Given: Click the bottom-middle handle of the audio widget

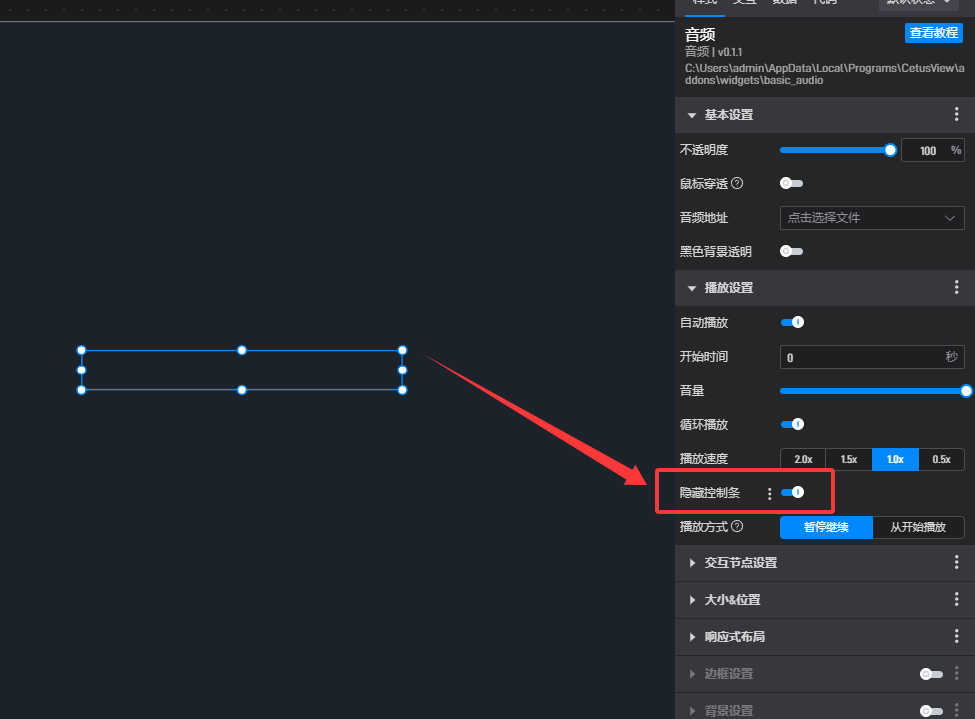Looking at the screenshot, I should [242, 390].
